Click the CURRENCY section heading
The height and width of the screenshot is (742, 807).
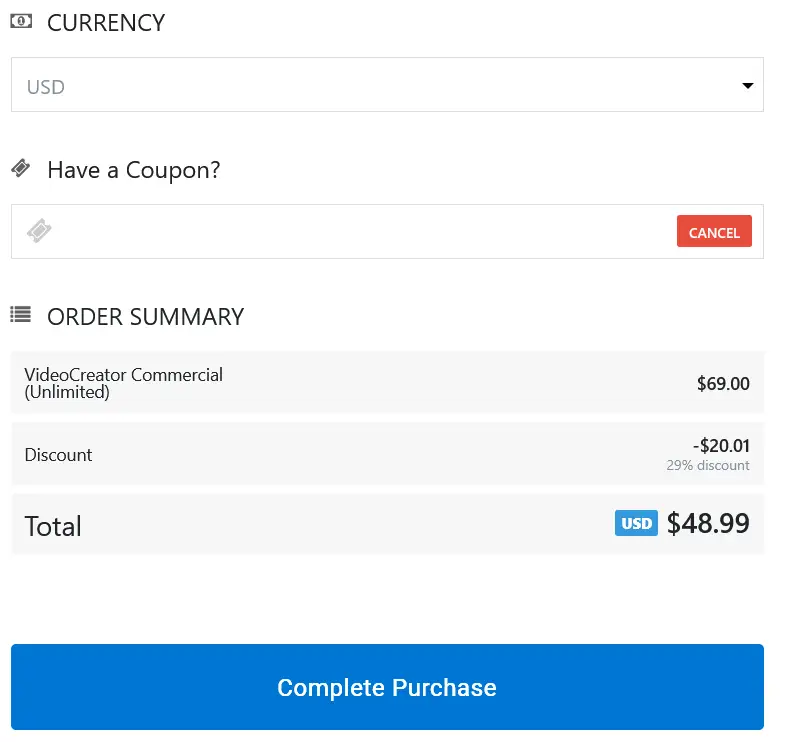106,23
